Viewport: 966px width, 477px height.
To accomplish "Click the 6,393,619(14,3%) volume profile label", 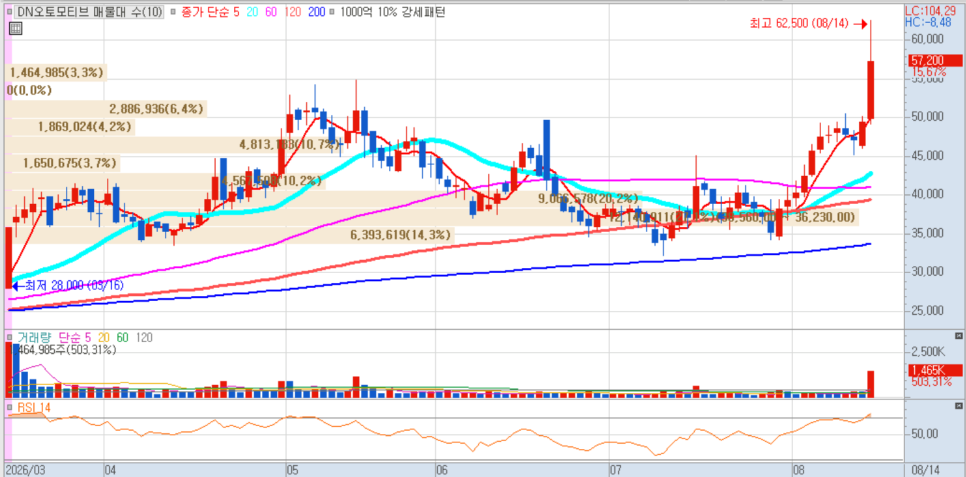I will tap(401, 235).
